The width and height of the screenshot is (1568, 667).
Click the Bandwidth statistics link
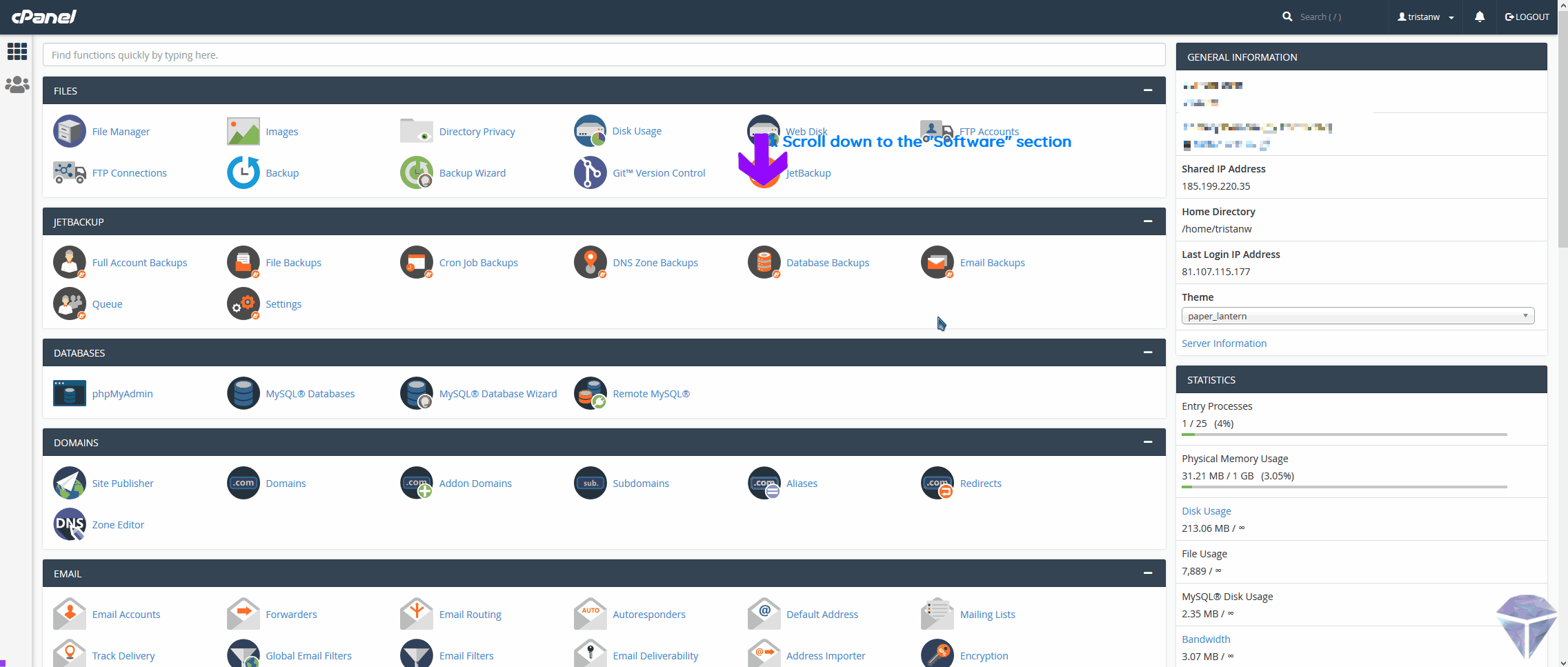click(1206, 639)
